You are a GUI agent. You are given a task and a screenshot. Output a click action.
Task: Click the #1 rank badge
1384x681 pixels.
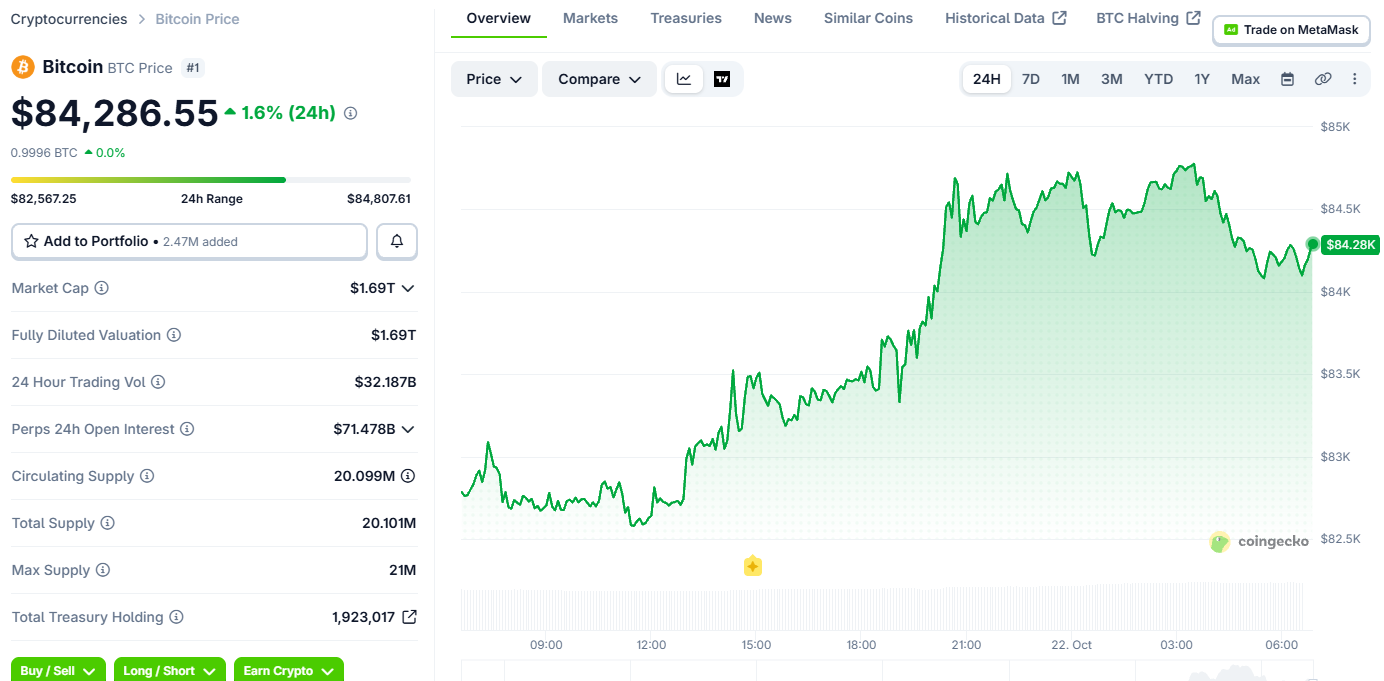193,68
